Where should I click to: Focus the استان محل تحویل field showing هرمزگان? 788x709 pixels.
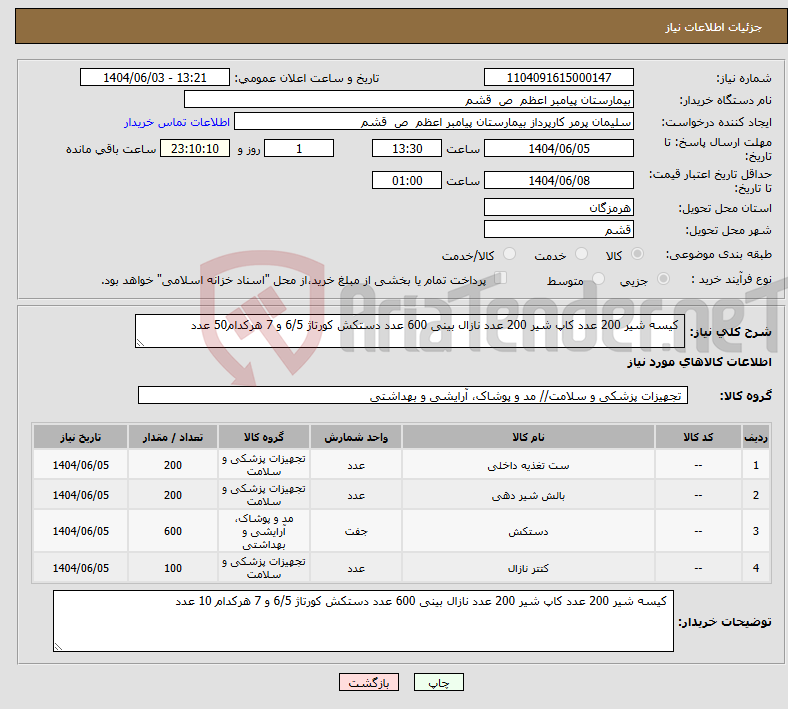pyautogui.click(x=558, y=207)
